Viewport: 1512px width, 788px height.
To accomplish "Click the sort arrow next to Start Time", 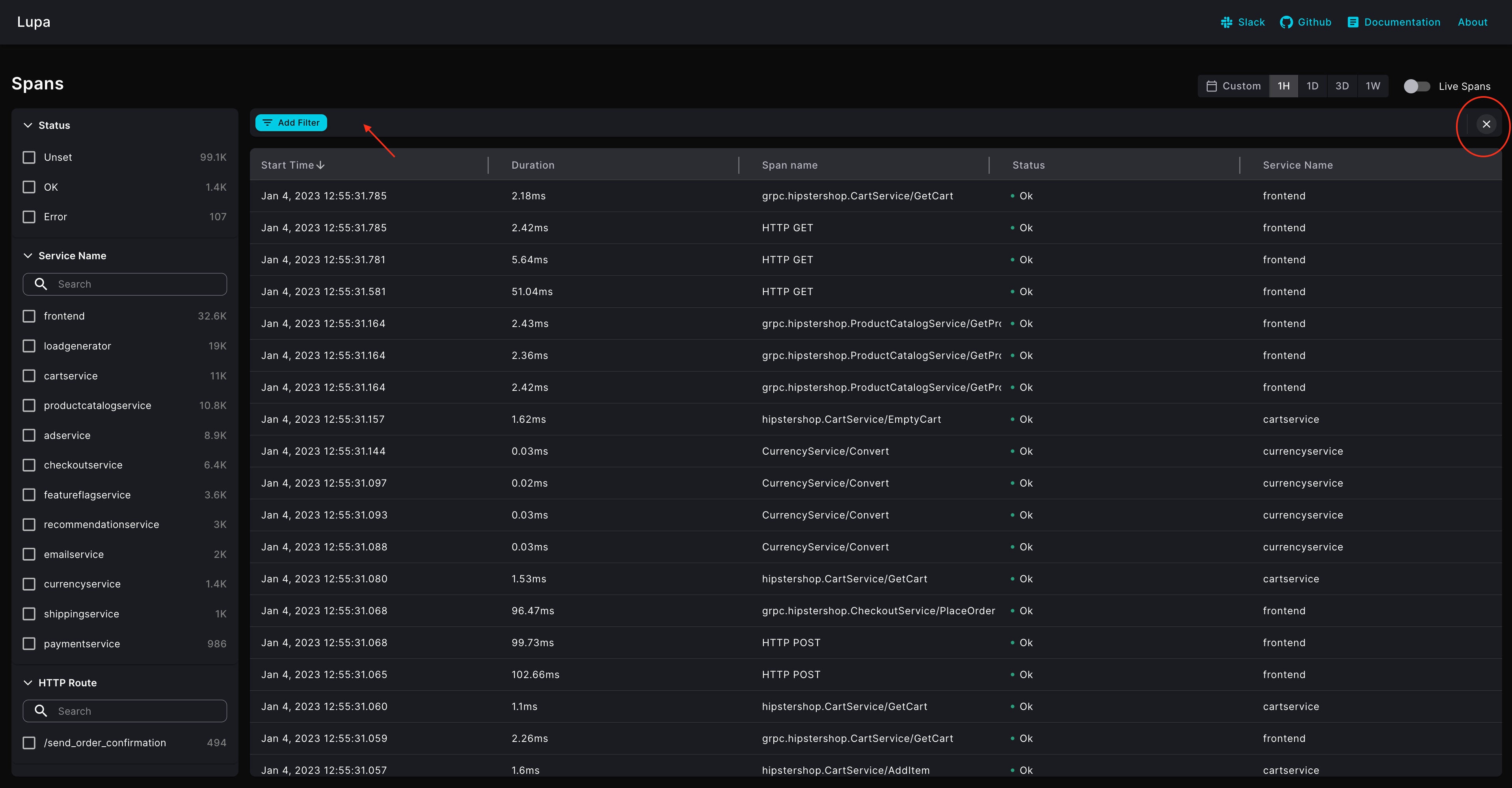I will [x=321, y=165].
